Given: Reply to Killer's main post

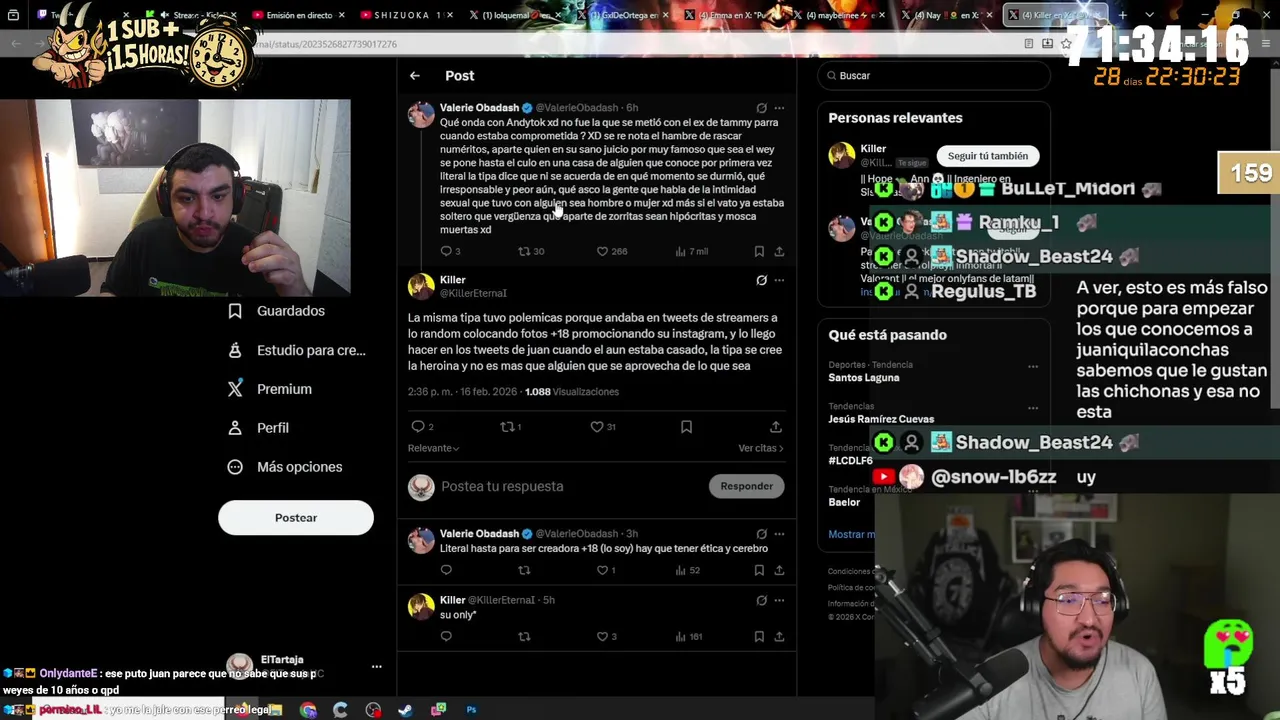Looking at the screenshot, I should tap(422, 427).
